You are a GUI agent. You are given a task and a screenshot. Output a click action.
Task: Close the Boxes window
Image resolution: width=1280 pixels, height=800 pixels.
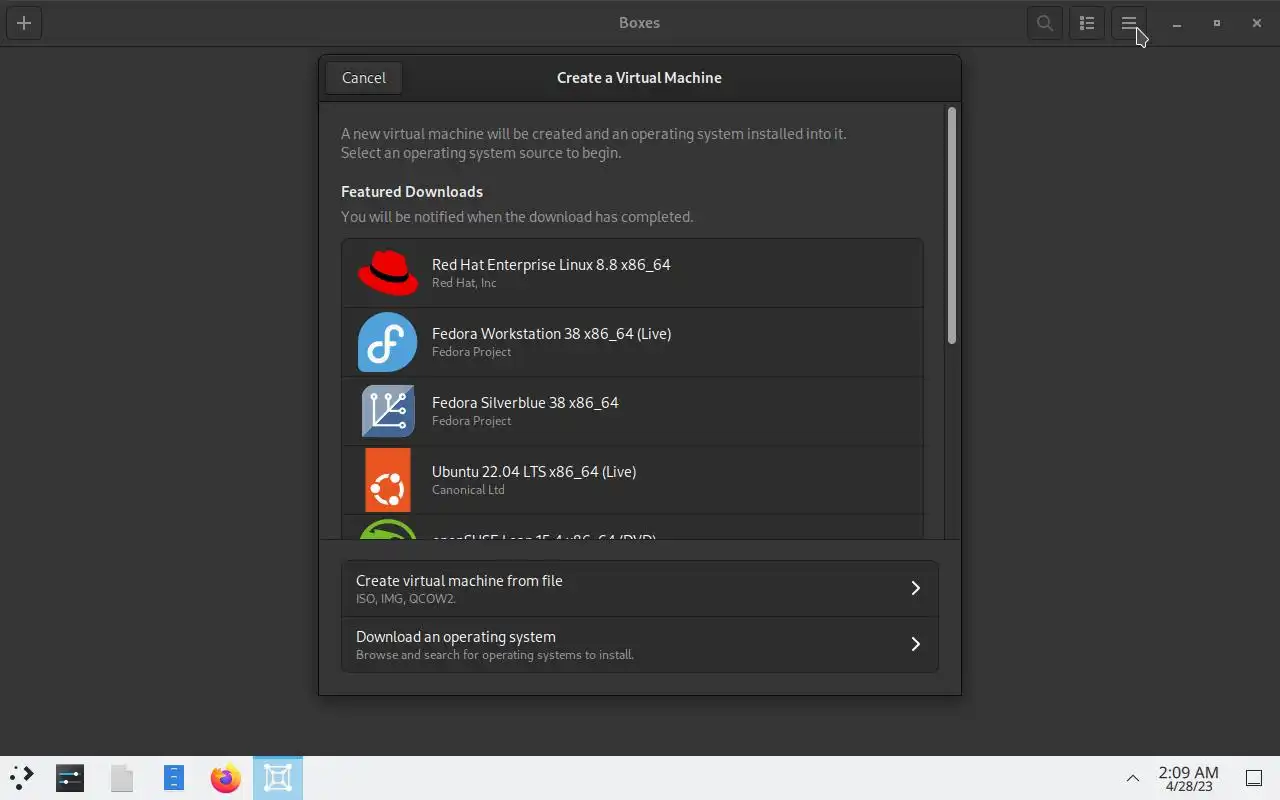(x=1257, y=23)
